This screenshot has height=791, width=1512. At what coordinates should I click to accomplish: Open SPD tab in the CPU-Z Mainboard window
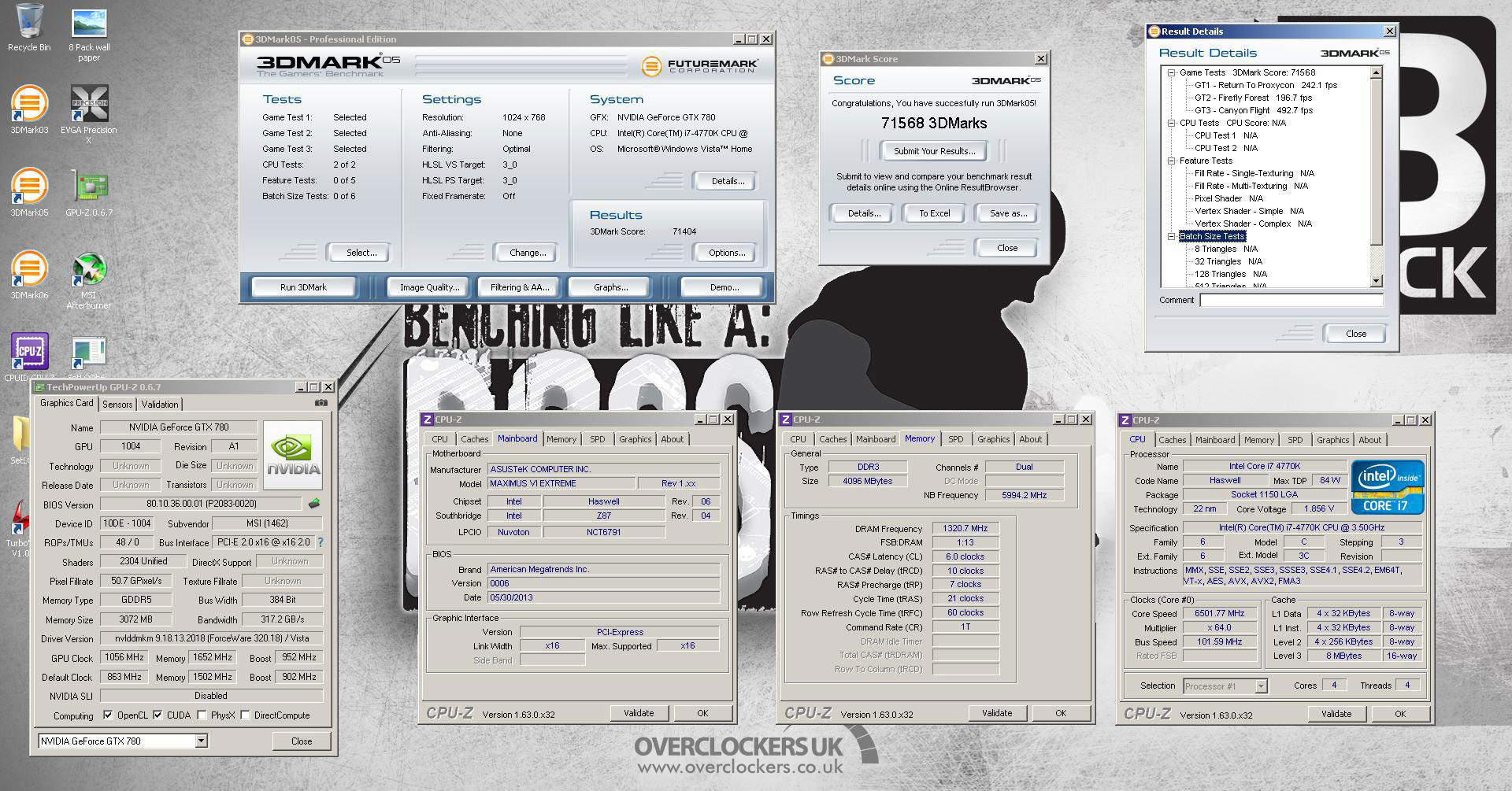coord(598,439)
